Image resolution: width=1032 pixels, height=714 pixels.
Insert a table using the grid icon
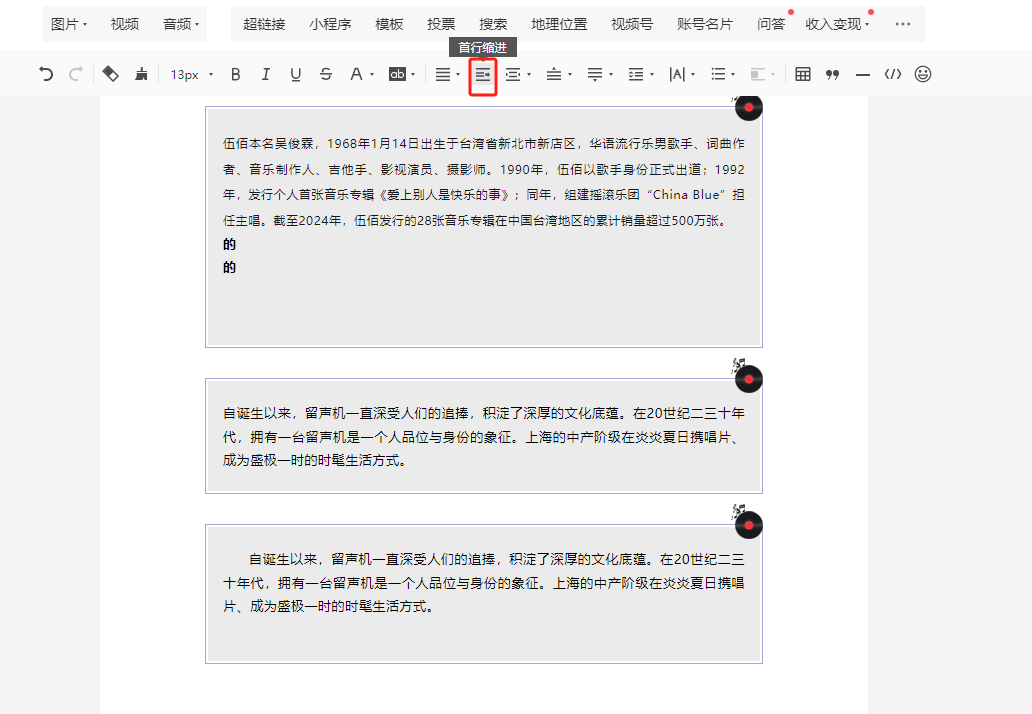[x=802, y=74]
